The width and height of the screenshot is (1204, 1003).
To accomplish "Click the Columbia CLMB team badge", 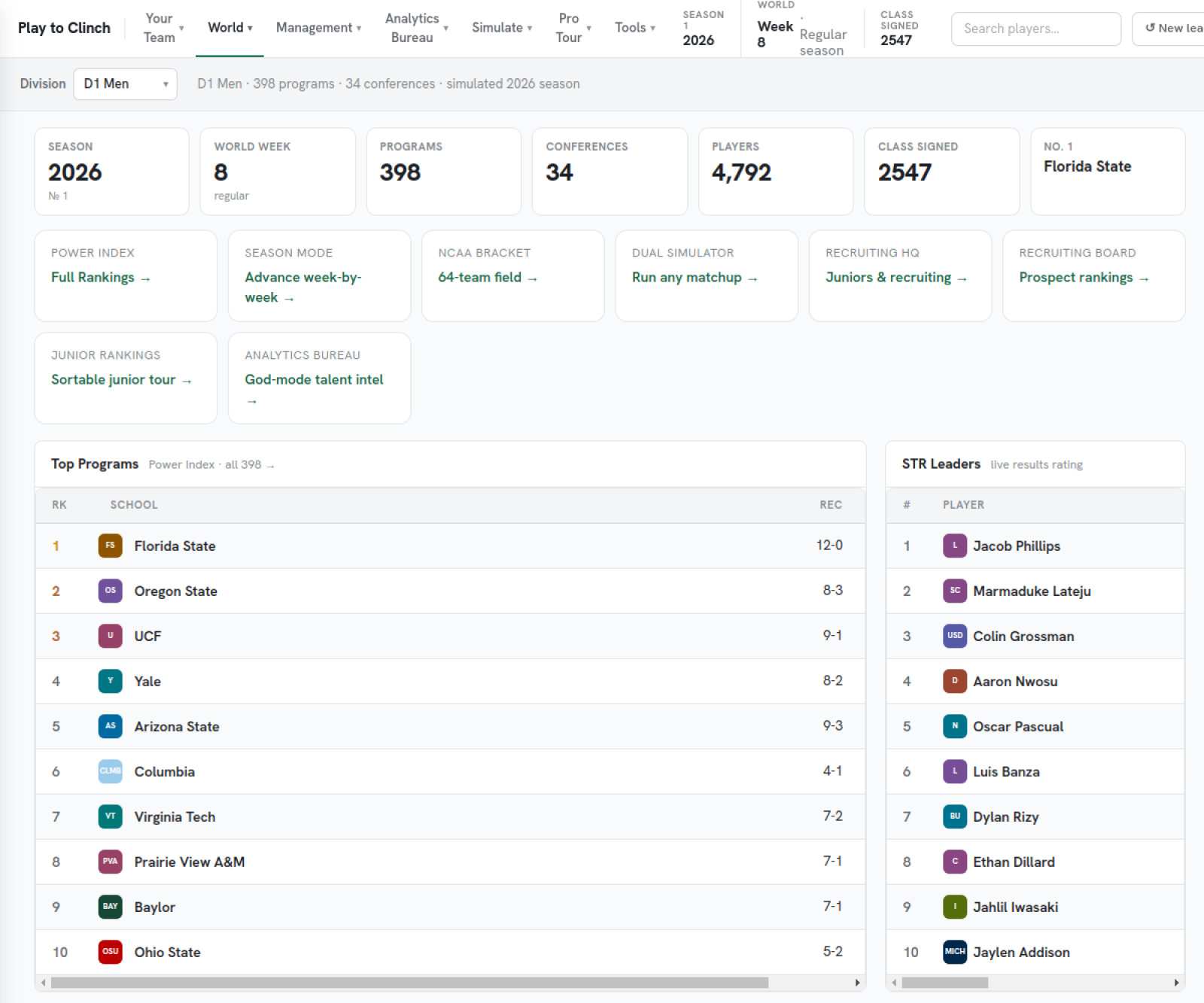I will [x=110, y=771].
